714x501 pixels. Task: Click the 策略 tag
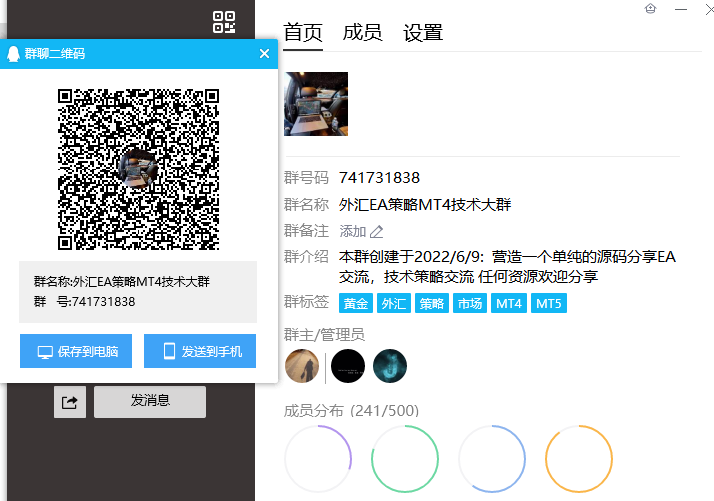(x=432, y=303)
